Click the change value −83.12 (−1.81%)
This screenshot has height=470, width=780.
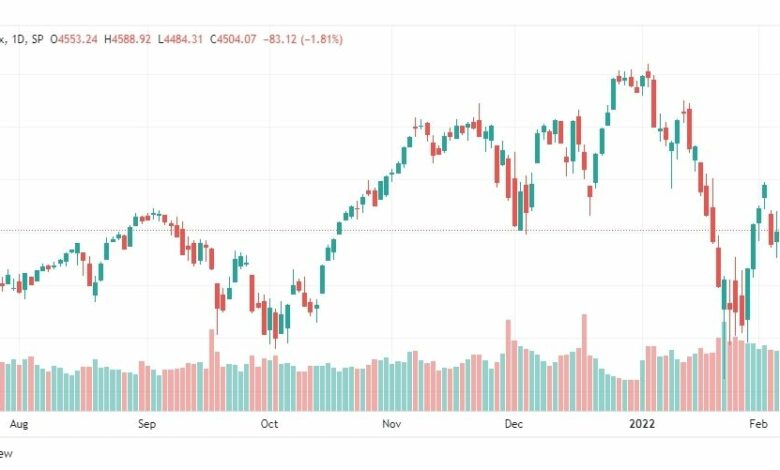click(302, 39)
